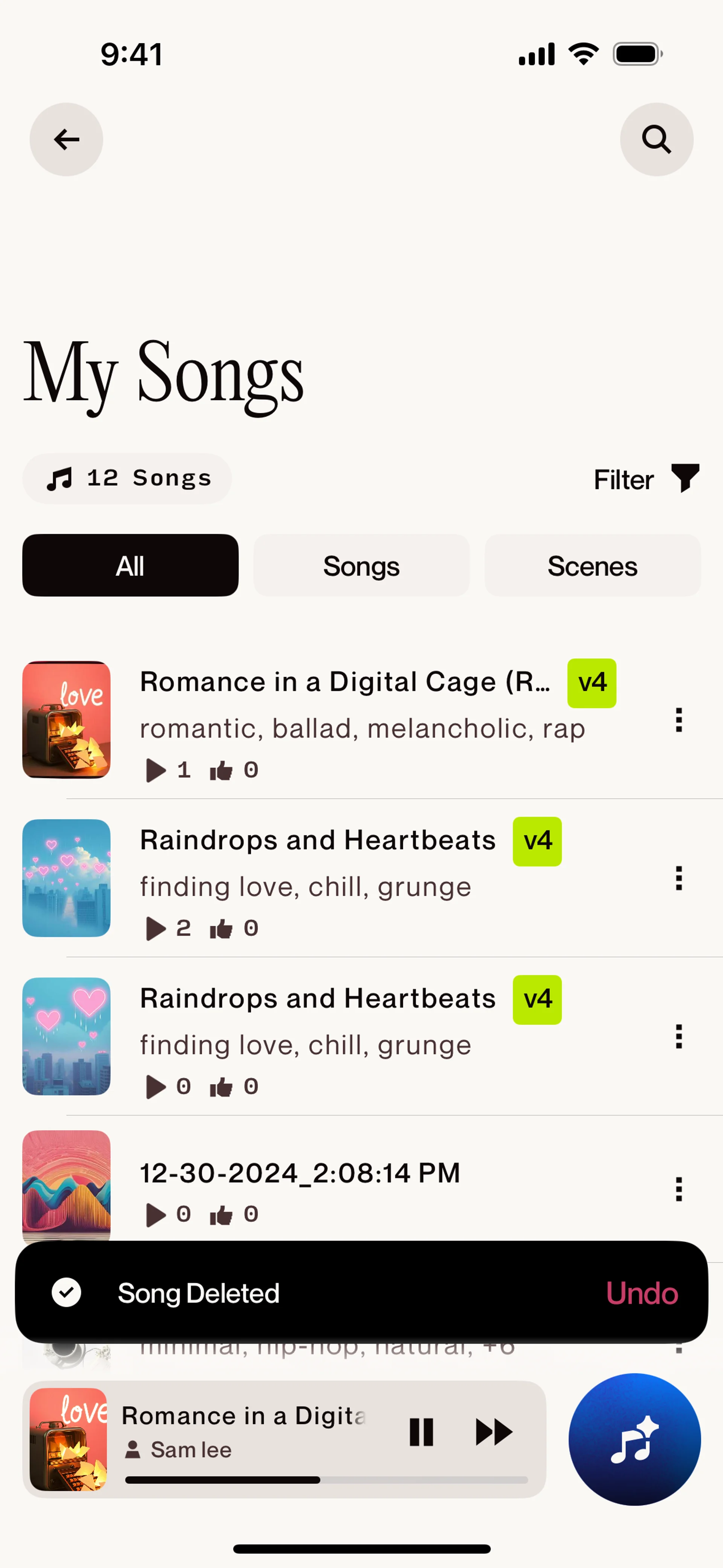Viewport: 723px width, 1568px height.
Task: Open search with the magnifier icon
Action: tap(656, 139)
